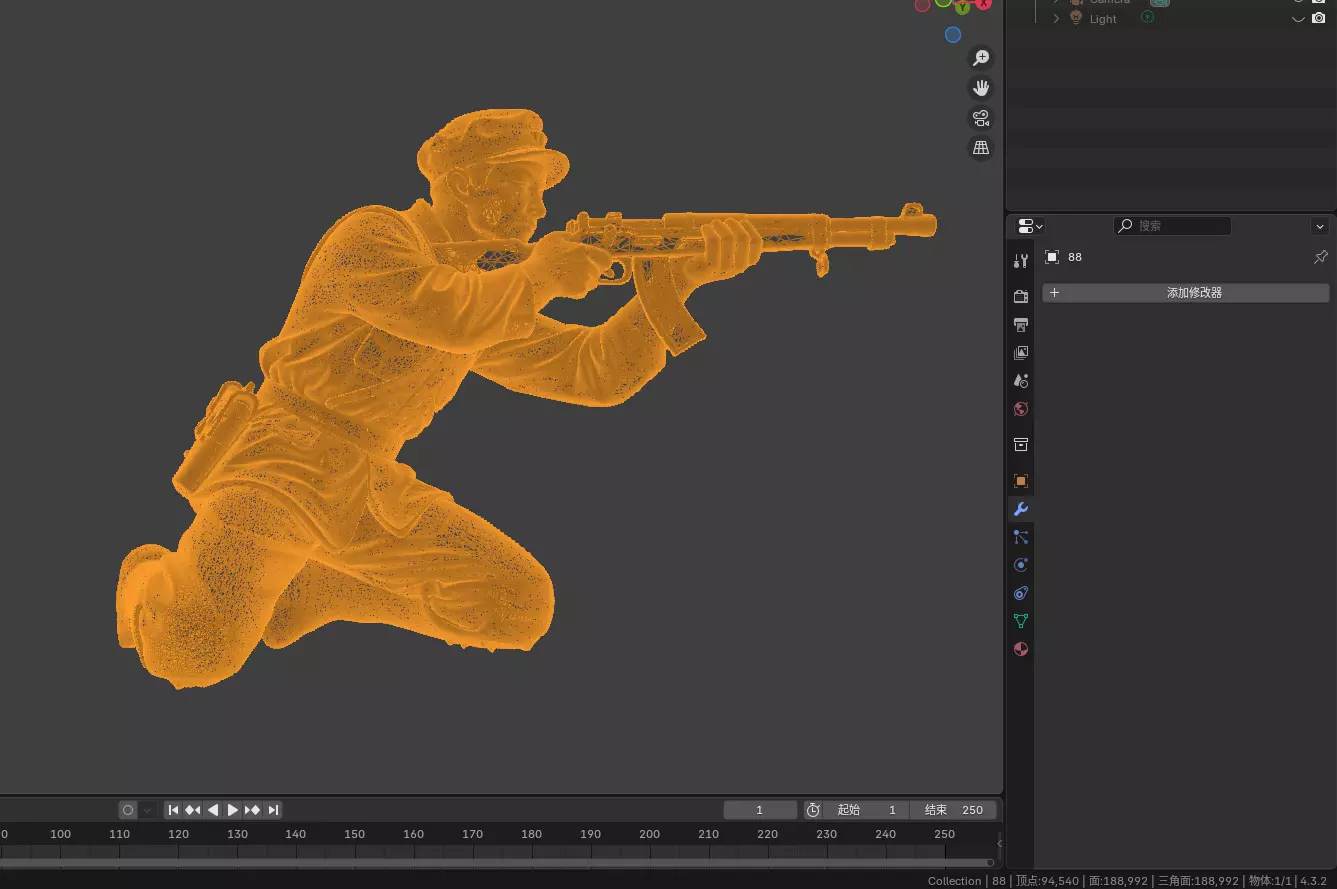Click the zoom viewport magnifier icon
Image resolution: width=1337 pixels, height=889 pixels.
coord(981,58)
